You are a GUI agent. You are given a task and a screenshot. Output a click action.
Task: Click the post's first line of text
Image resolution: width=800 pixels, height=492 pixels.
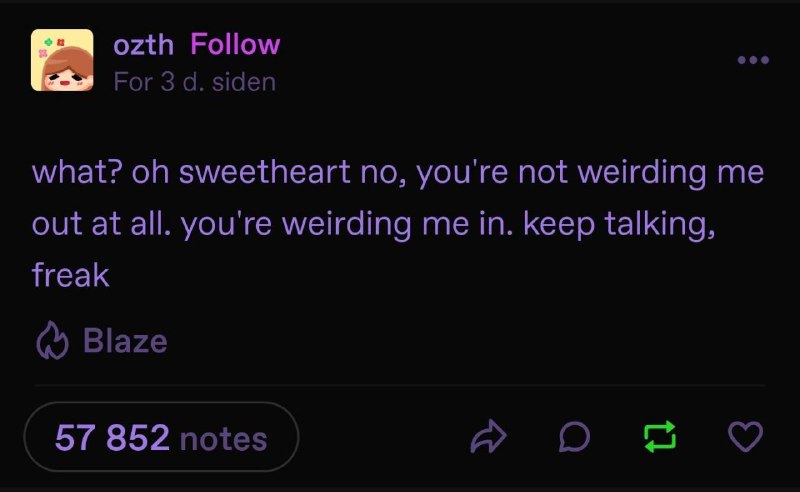pyautogui.click(x=398, y=172)
